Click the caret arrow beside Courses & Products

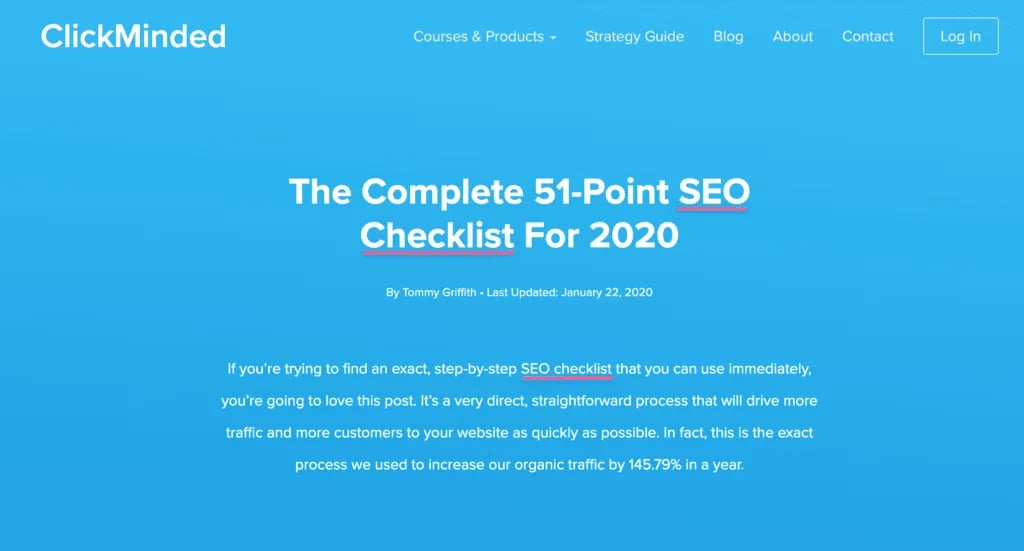pyautogui.click(x=553, y=38)
